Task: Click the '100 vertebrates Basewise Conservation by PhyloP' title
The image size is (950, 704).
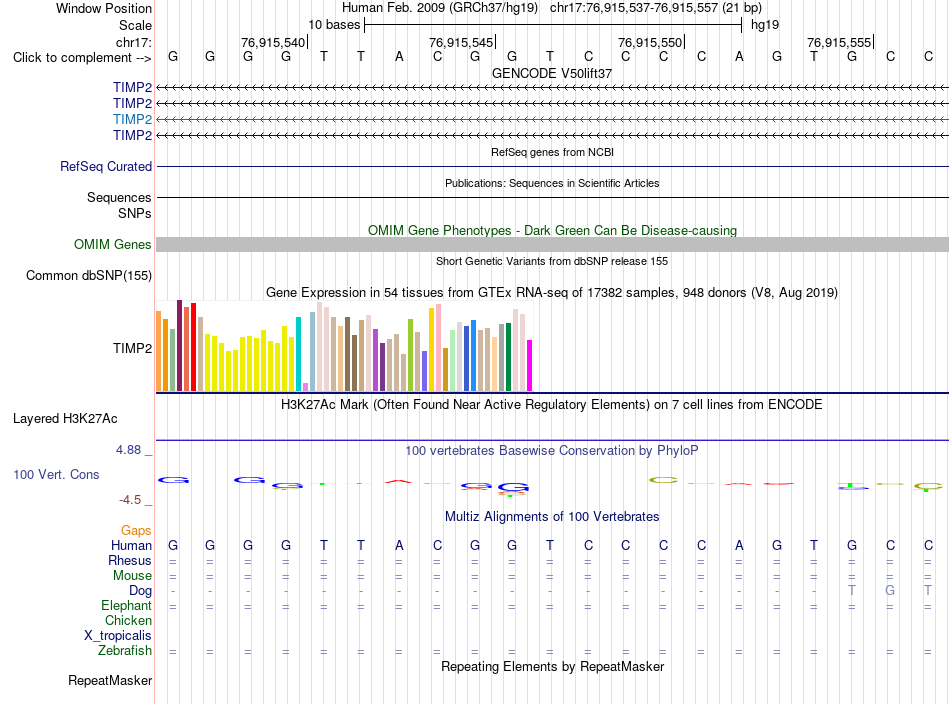Action: tap(552, 451)
